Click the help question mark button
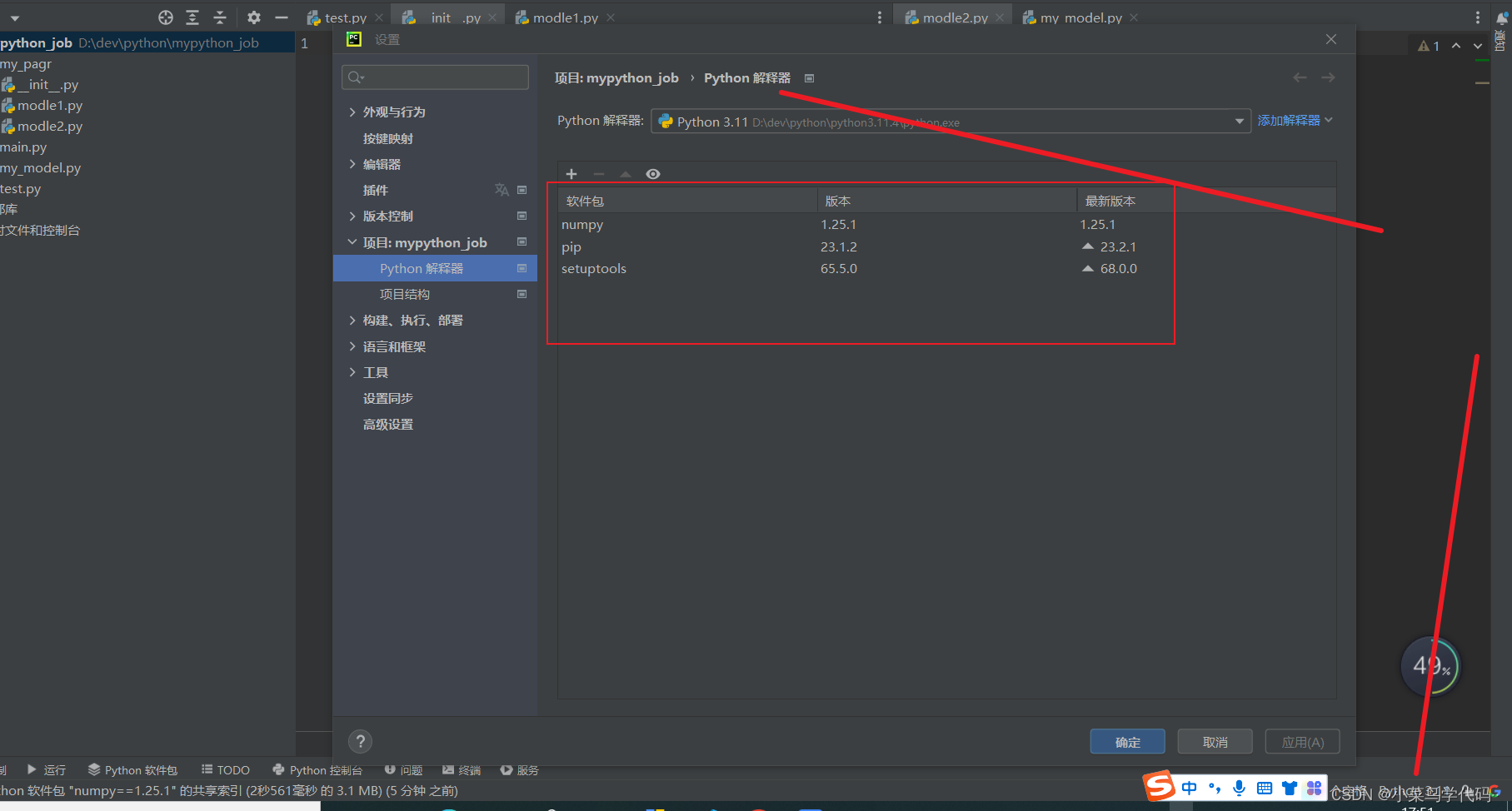 pos(360,741)
